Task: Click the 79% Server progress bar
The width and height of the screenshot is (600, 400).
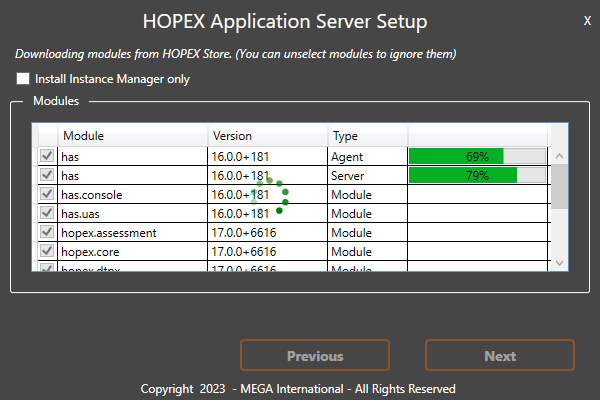Action: pyautogui.click(x=477, y=176)
